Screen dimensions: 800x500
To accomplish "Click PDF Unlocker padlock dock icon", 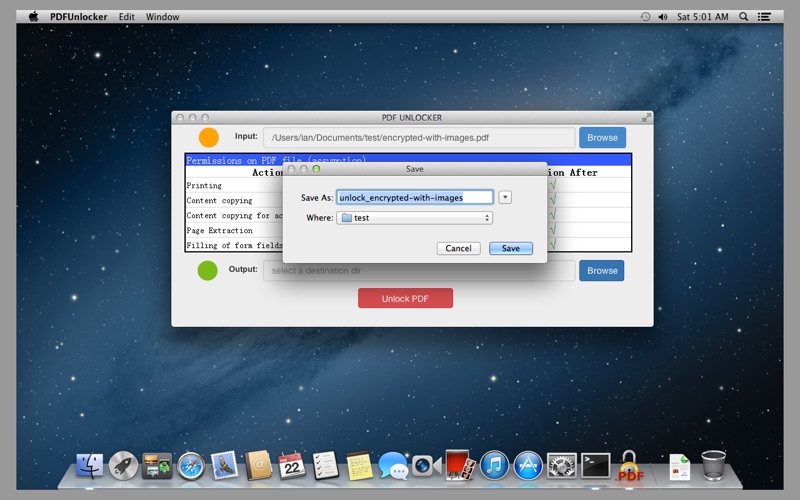I will [630, 465].
